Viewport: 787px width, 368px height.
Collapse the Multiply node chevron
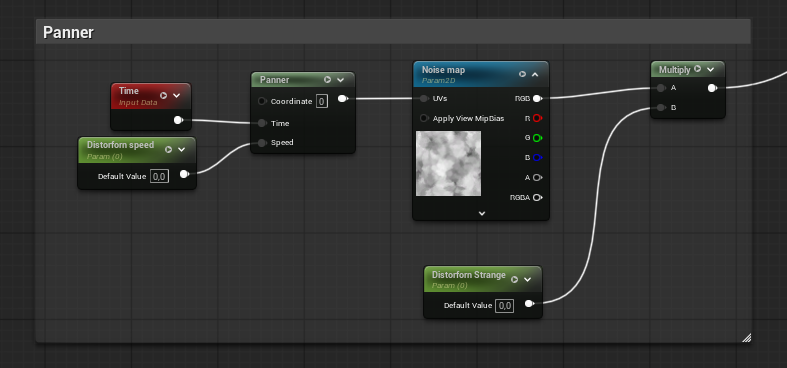[x=710, y=69]
